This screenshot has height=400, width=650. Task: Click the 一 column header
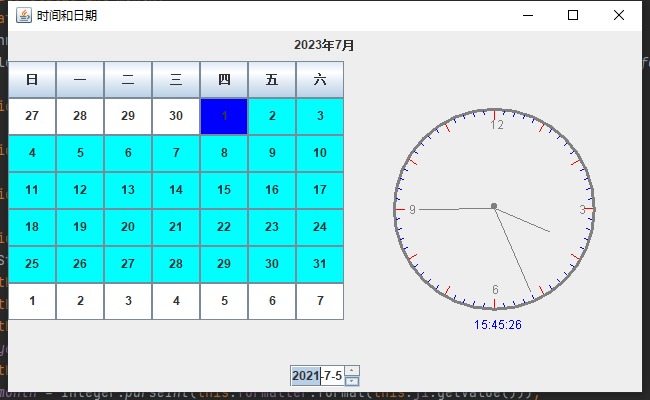(80, 80)
